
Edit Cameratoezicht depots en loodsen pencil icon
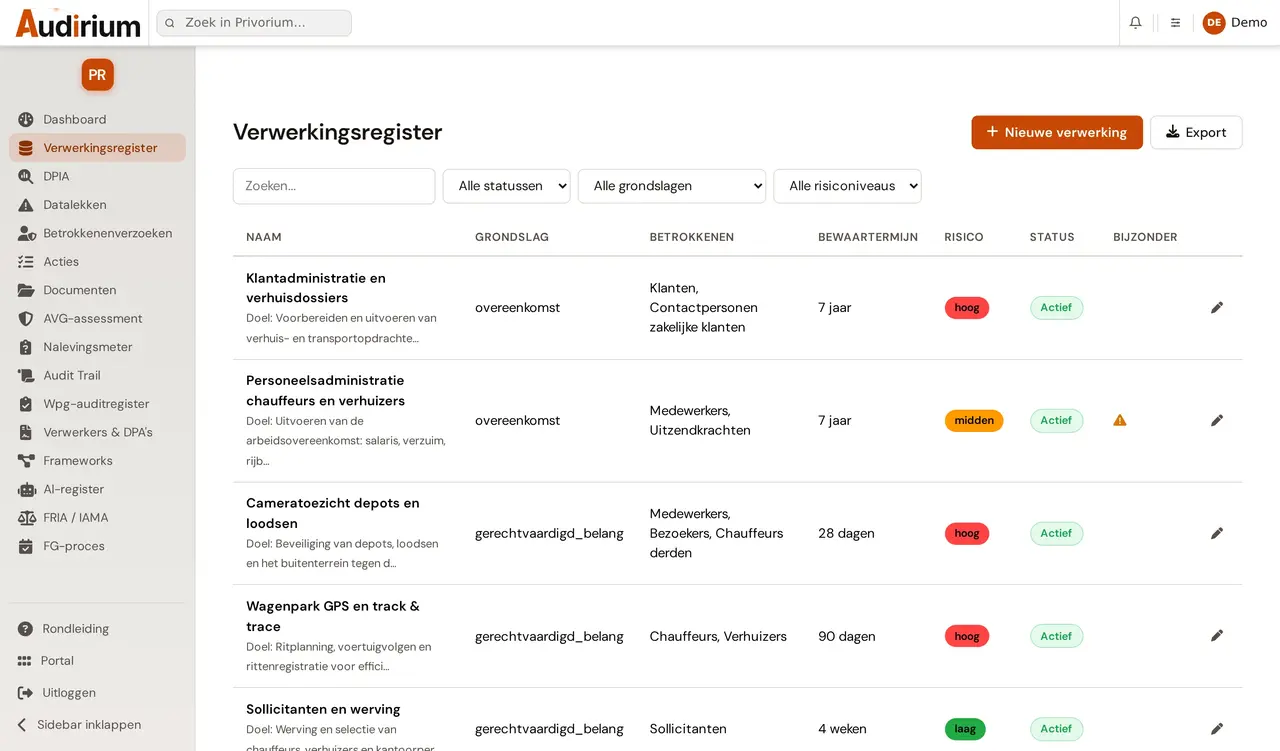1217,533
